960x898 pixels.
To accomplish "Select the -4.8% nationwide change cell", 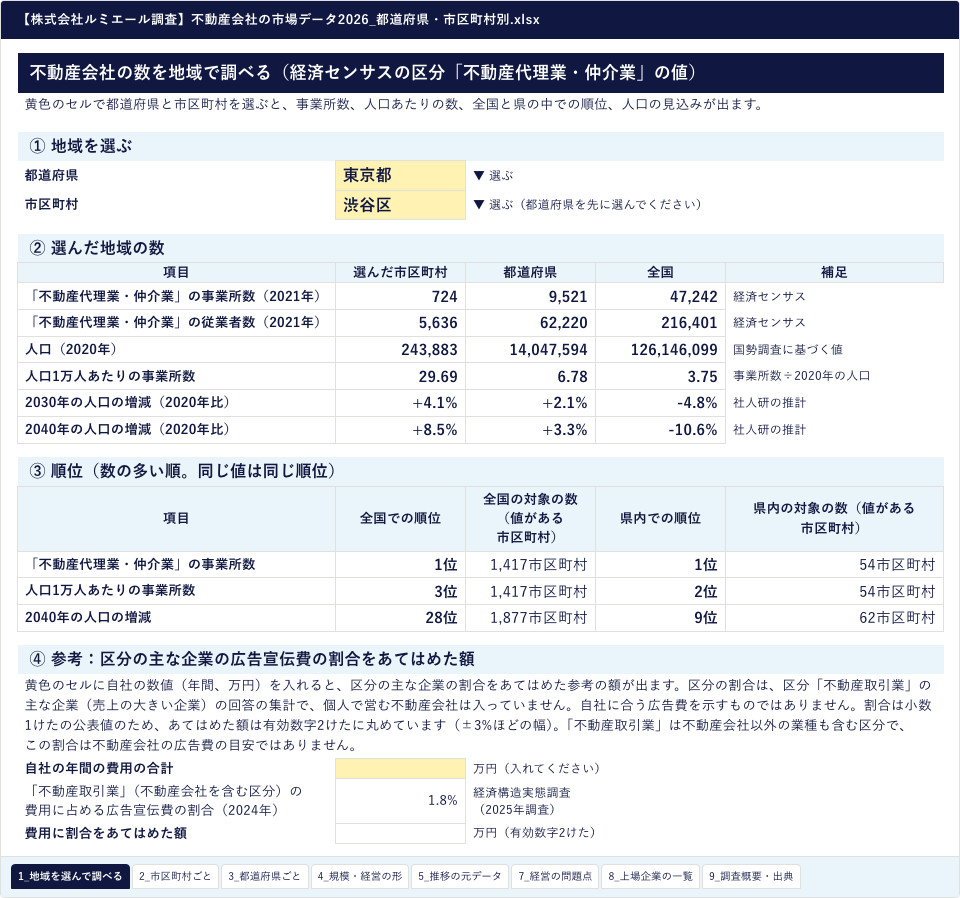I will pyautogui.click(x=661, y=403).
